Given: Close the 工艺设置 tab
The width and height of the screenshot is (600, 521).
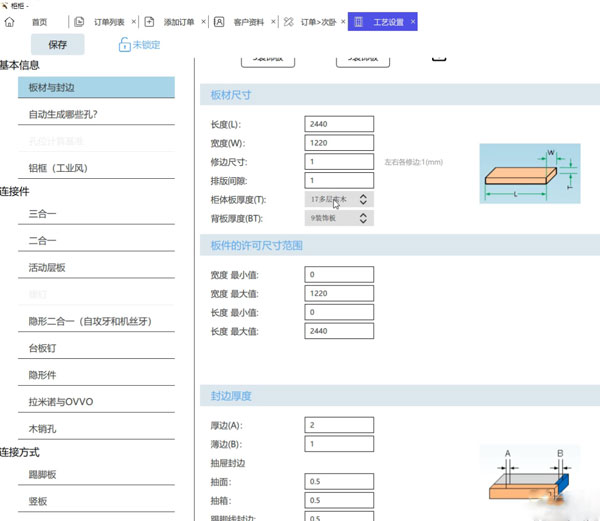Looking at the screenshot, I should (413, 22).
